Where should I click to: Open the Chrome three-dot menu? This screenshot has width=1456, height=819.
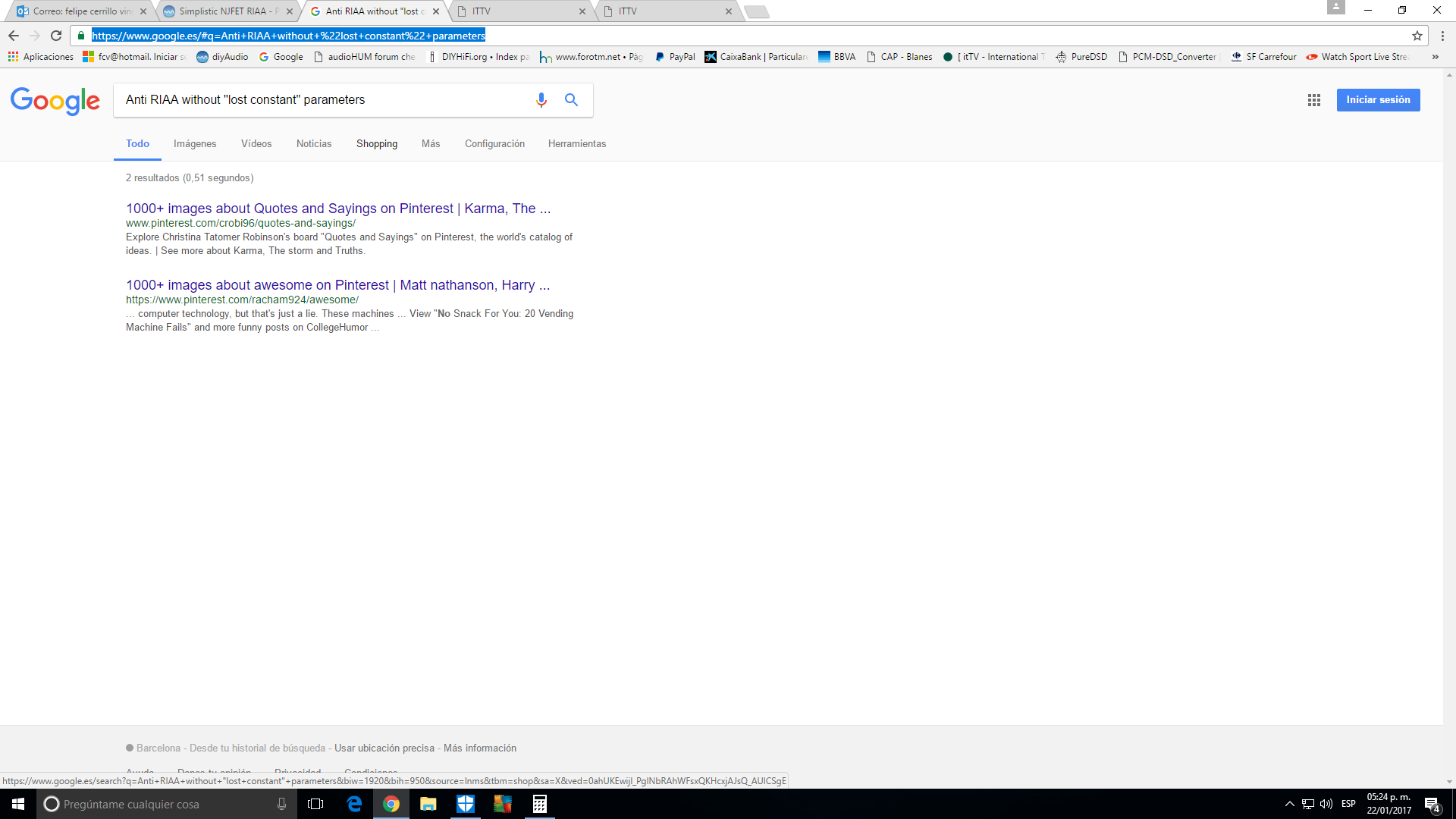[1442, 36]
